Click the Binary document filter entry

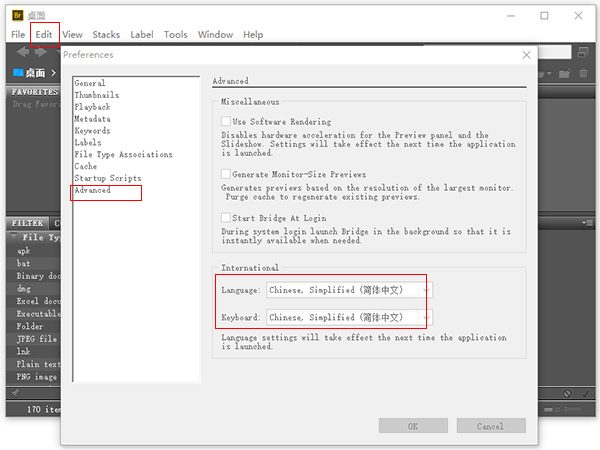click(x=38, y=276)
